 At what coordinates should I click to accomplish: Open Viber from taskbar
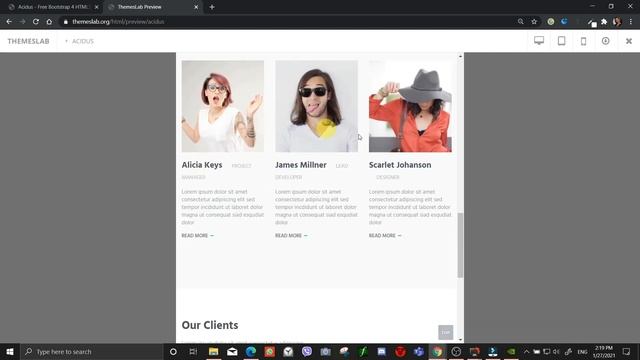click(307, 351)
